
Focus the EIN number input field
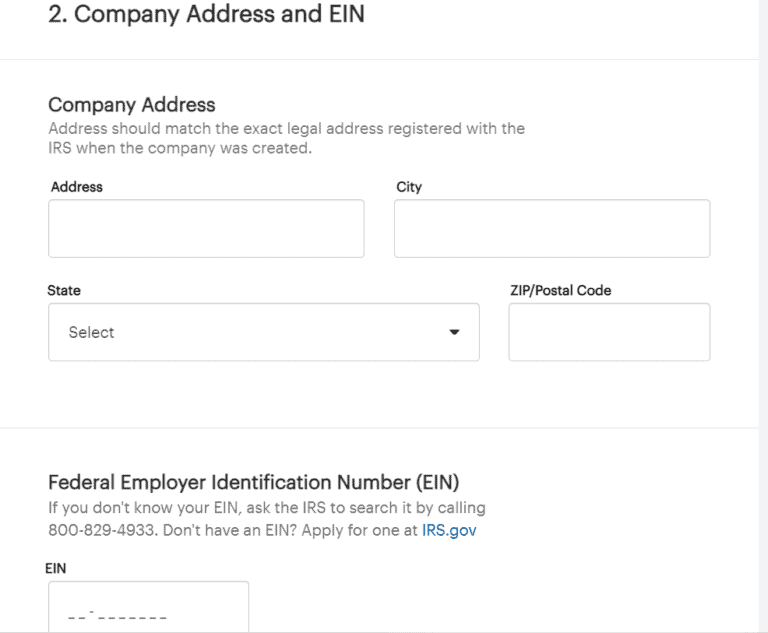(148, 608)
